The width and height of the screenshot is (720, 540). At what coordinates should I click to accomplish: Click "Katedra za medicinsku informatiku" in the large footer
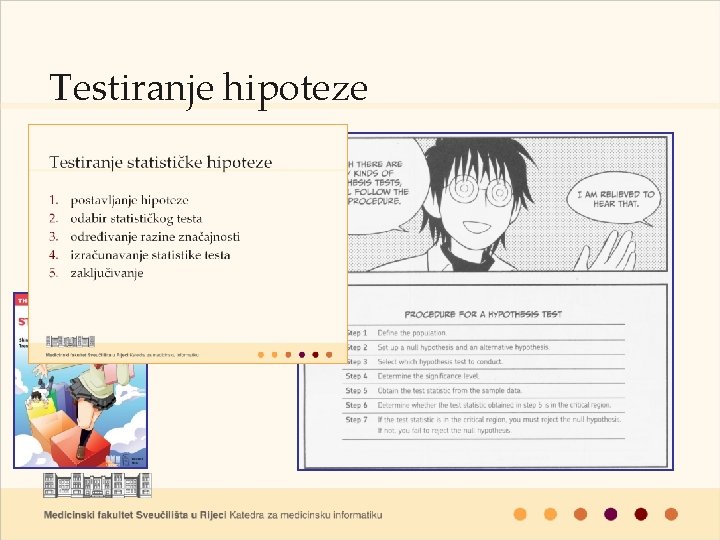(x=305, y=515)
